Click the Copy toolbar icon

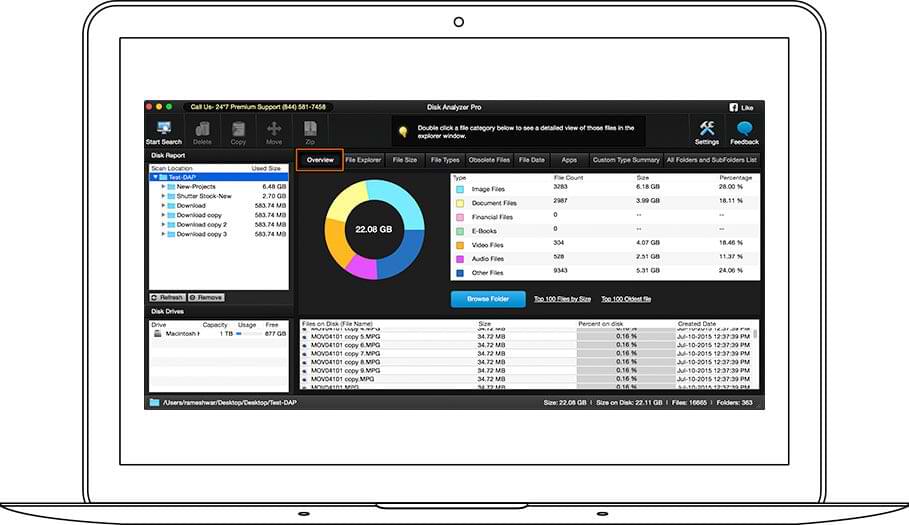238,129
